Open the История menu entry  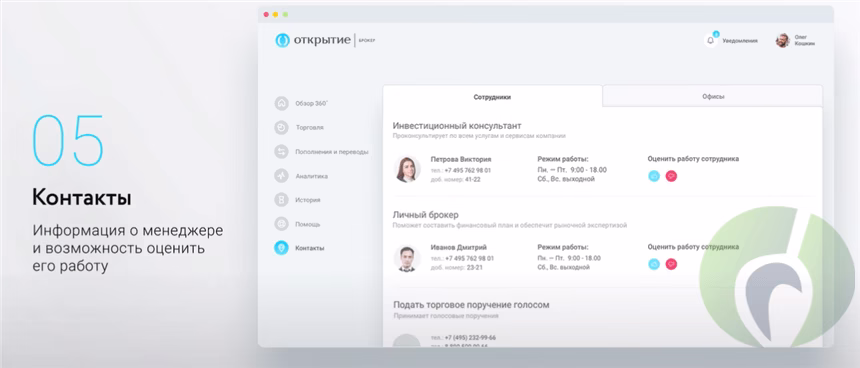click(308, 200)
